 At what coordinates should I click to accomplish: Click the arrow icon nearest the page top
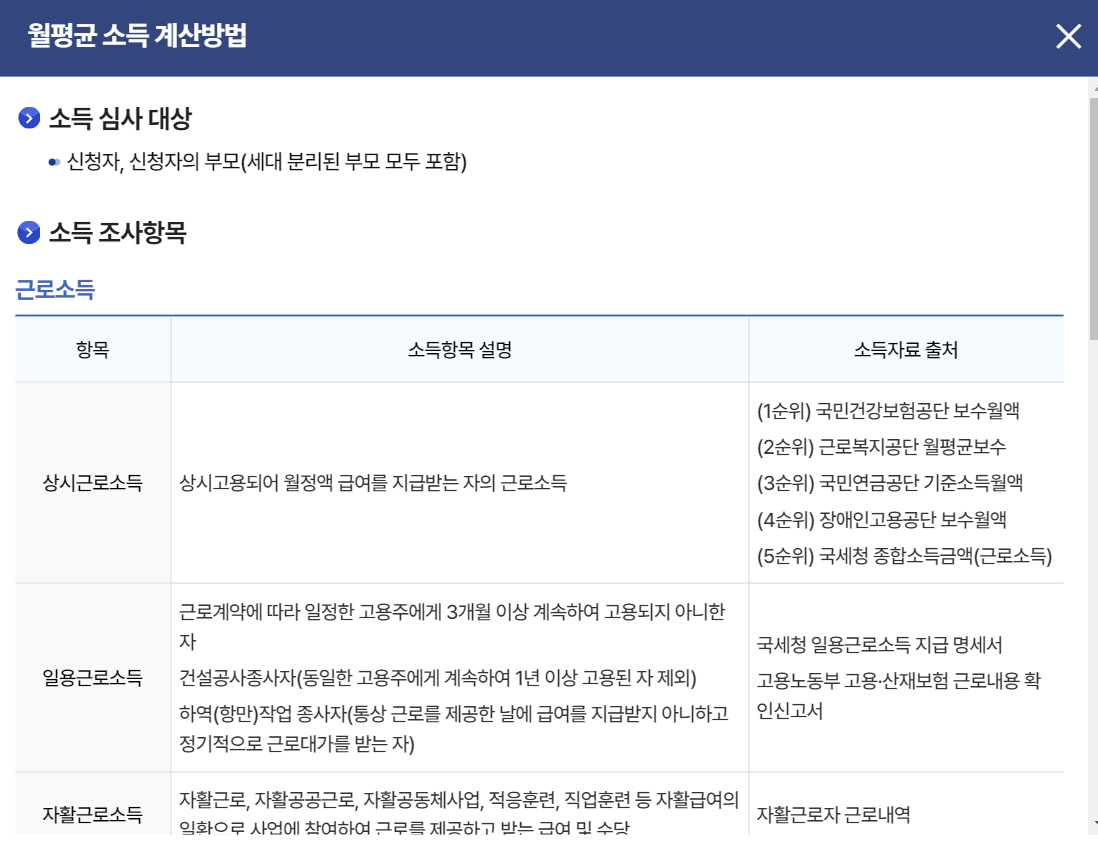(27, 118)
